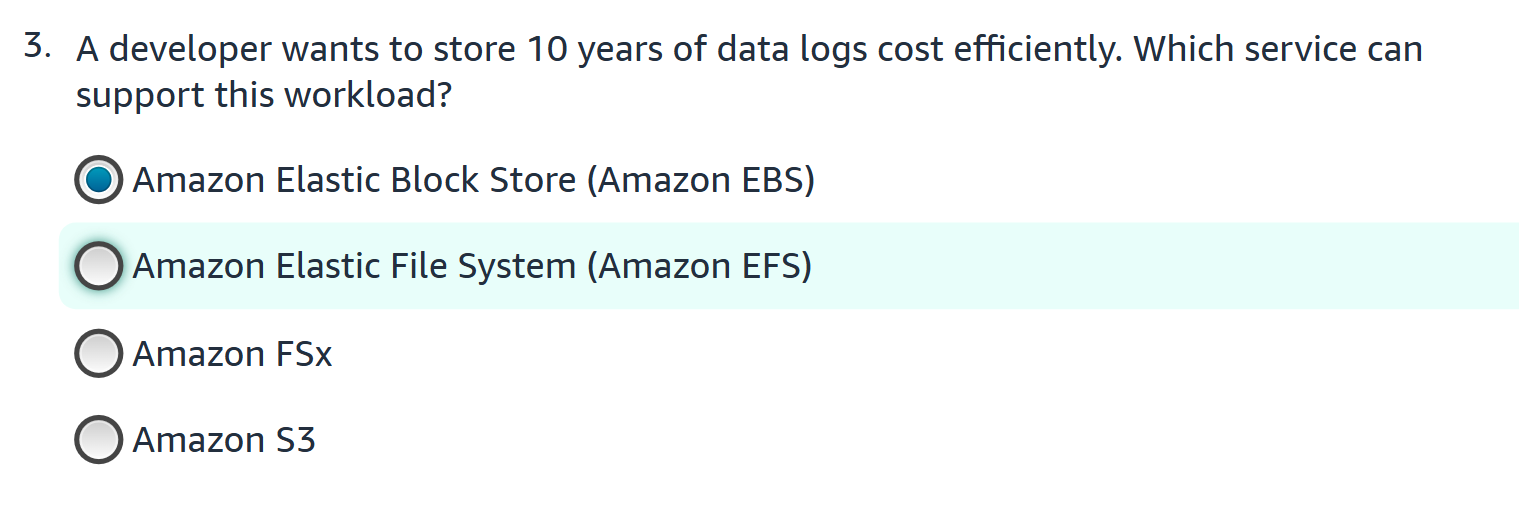Click the 'Amazon S3' answer label
This screenshot has height=523, width=1519.
coord(224,440)
